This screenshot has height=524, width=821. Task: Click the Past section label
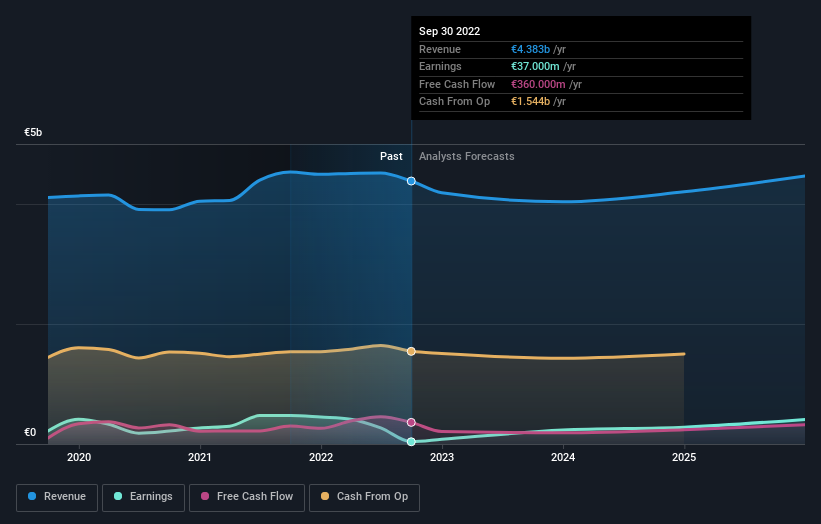click(x=391, y=156)
